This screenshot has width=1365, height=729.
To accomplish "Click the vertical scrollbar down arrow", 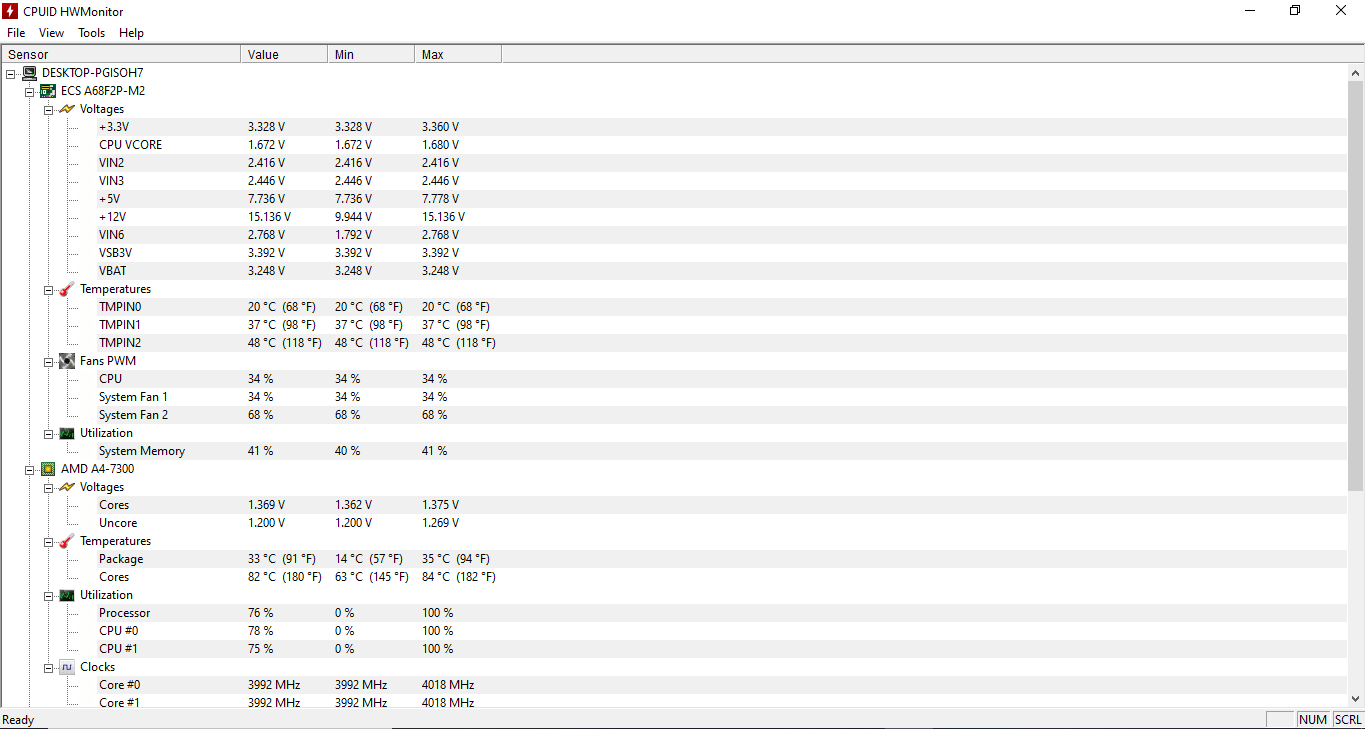I will (1356, 699).
